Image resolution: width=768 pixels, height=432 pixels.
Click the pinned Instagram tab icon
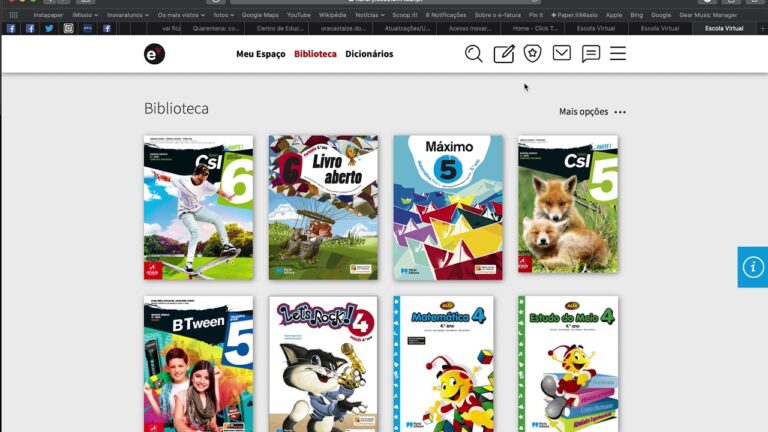pyautogui.click(x=68, y=28)
